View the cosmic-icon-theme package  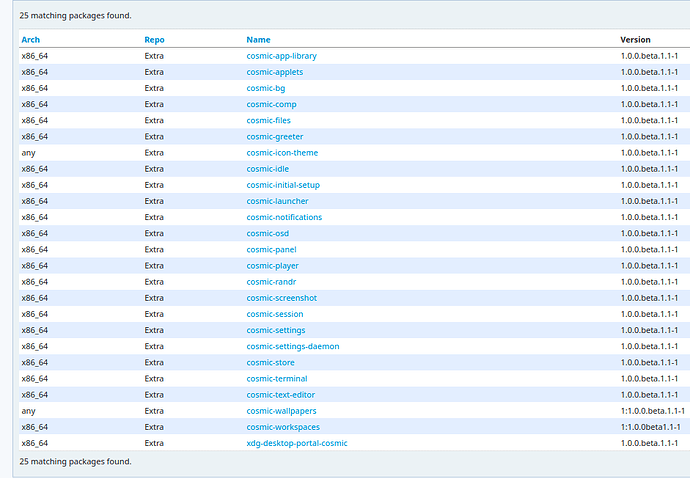(282, 153)
